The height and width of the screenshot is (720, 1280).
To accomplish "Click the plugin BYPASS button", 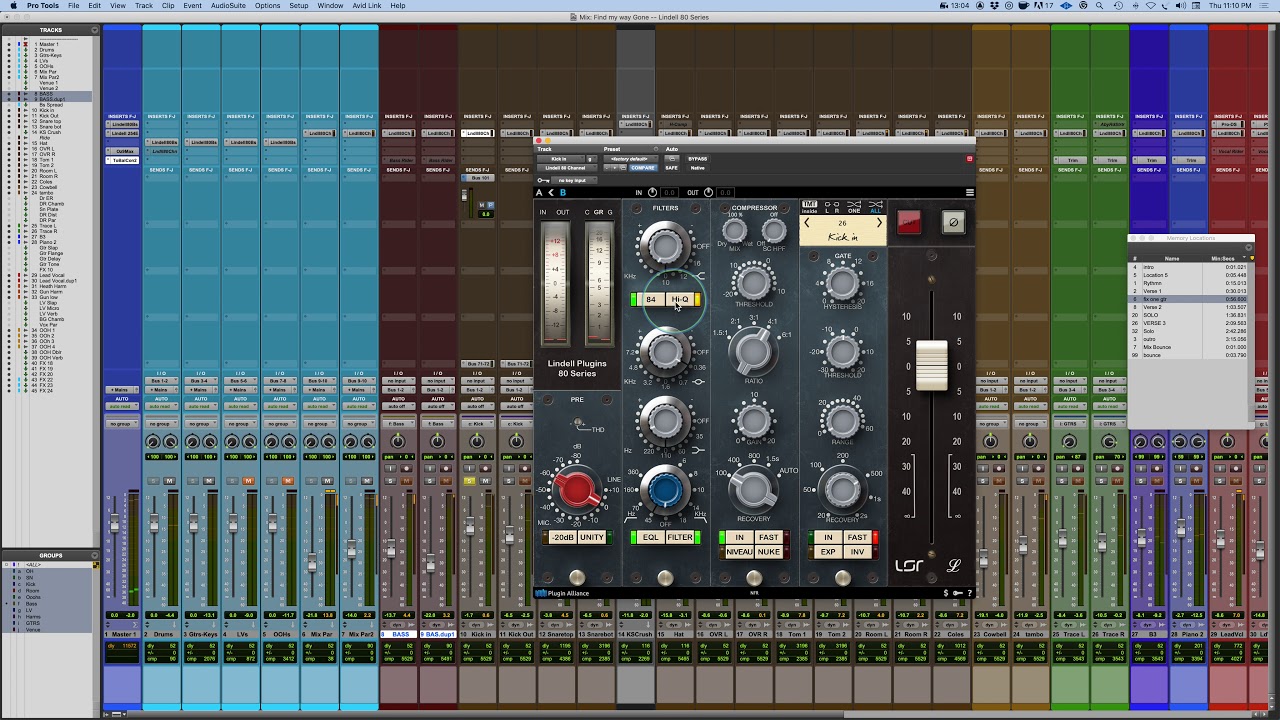I will pos(697,159).
